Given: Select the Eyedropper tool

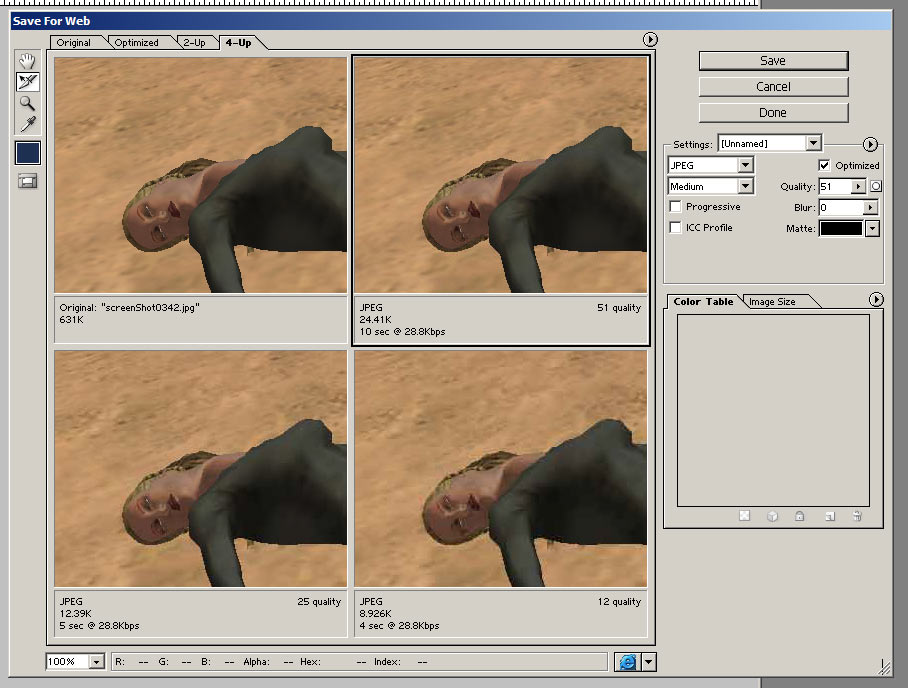Looking at the screenshot, I should tap(27, 124).
